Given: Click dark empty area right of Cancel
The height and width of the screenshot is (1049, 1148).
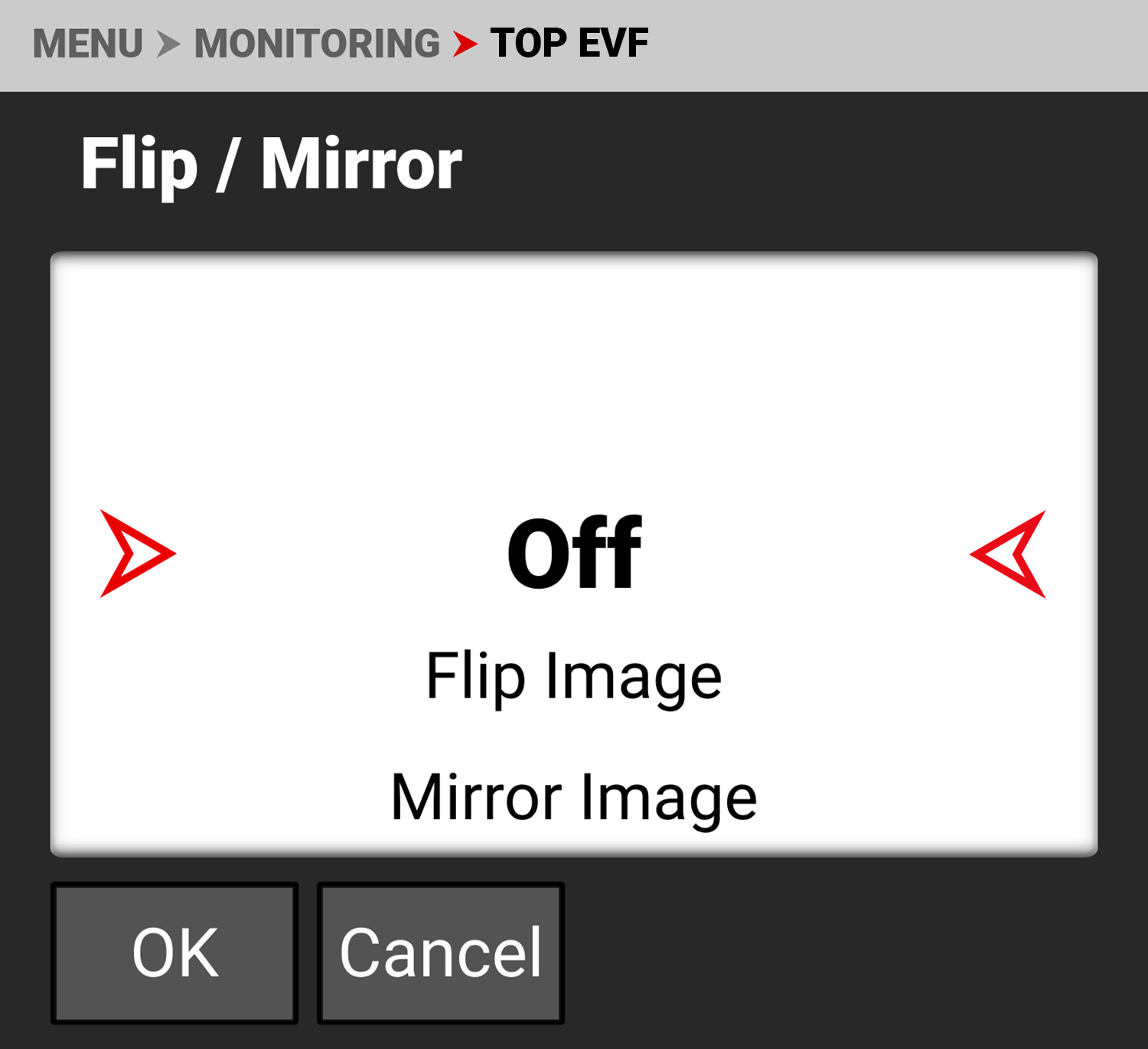Looking at the screenshot, I should point(842,953).
